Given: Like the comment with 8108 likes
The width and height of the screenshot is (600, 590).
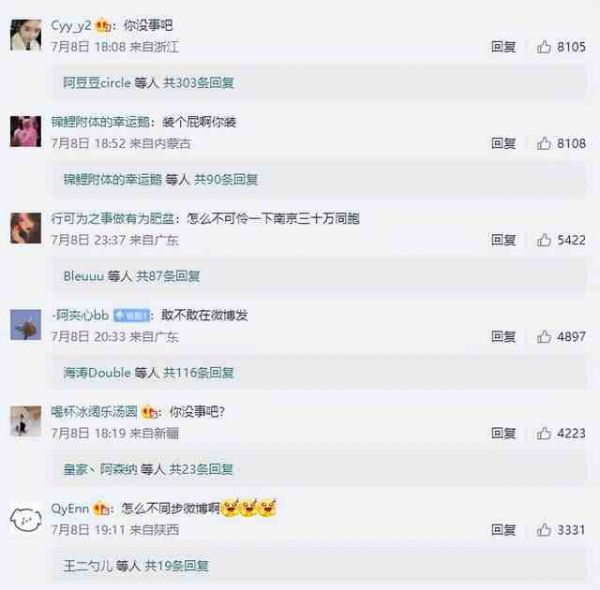Looking at the screenshot, I should 544,143.
